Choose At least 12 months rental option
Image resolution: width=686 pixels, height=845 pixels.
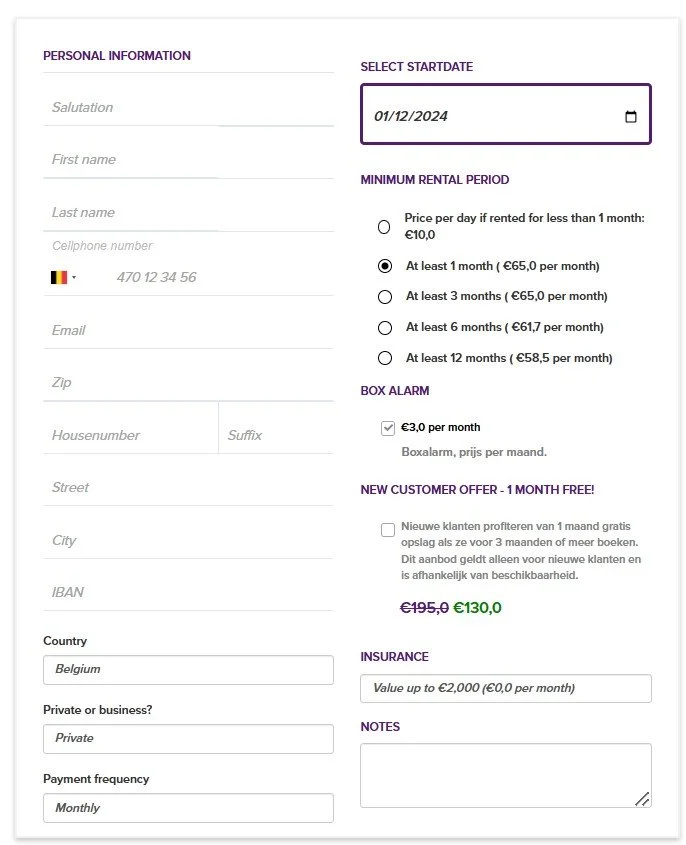point(385,358)
